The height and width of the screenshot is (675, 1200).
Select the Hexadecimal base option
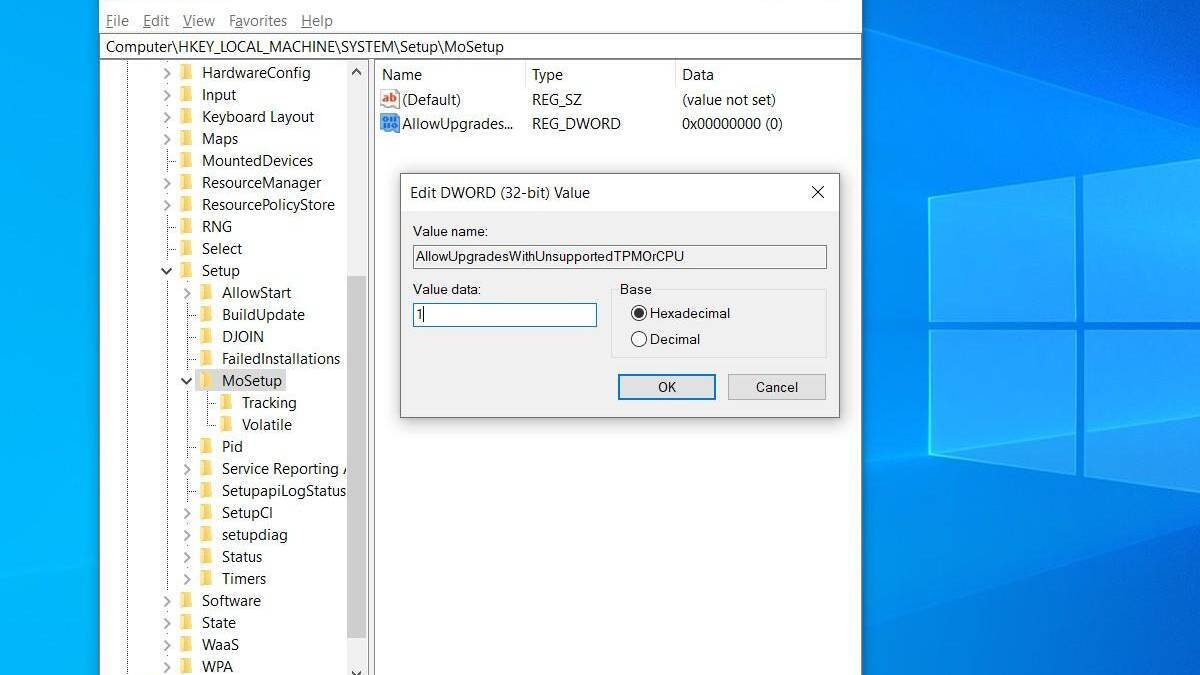pos(680,313)
